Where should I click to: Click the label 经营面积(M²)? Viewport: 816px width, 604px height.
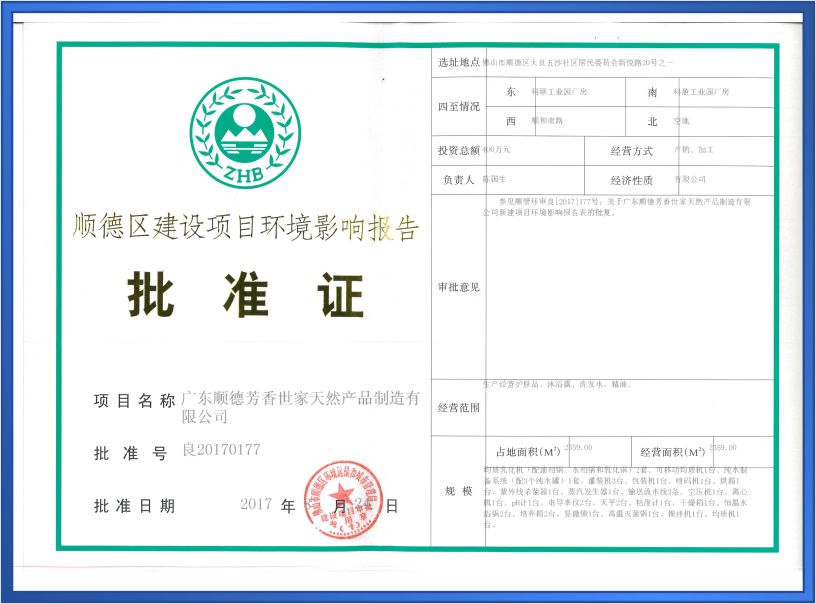672,452
